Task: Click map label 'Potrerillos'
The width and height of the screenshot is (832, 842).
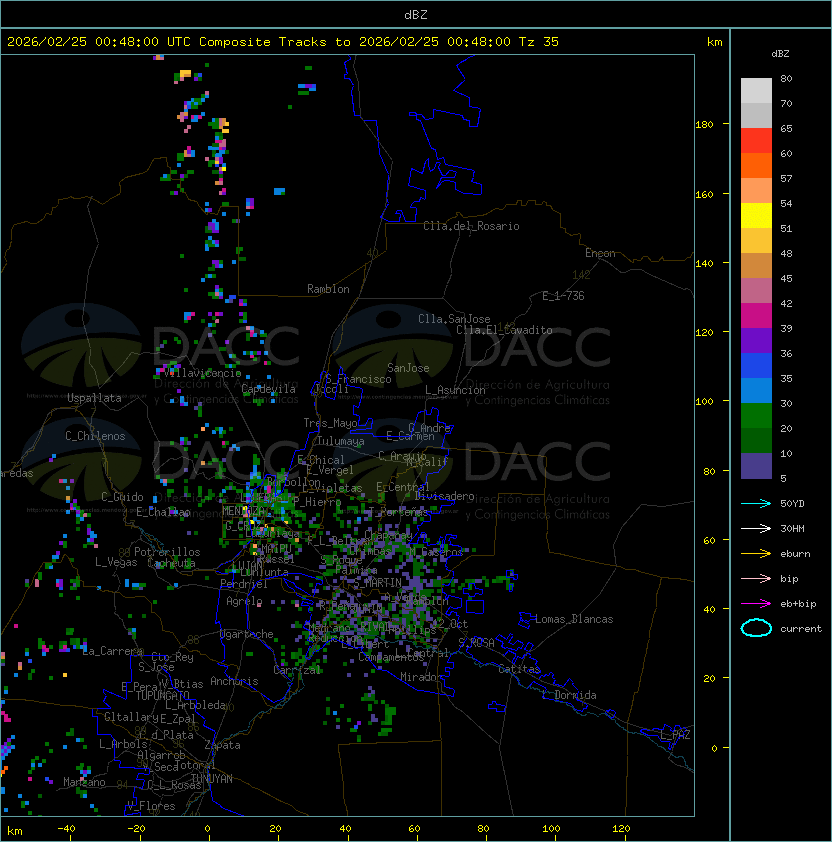Action: pos(167,552)
